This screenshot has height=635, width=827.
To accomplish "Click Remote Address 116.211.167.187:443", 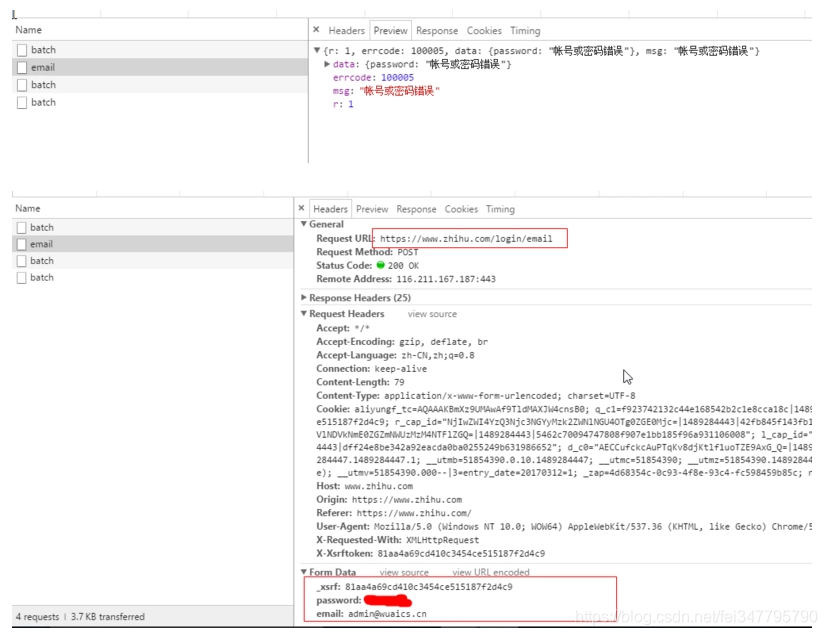I will click(446, 279).
